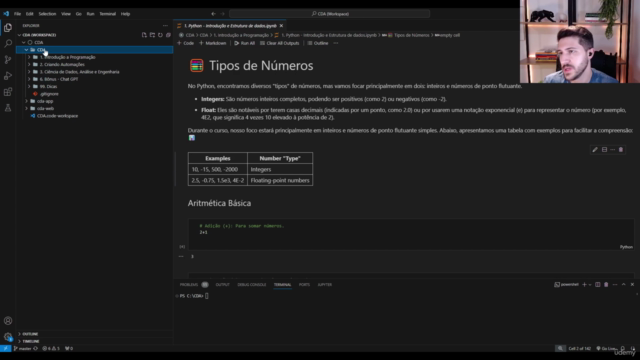Click the New Folder icon in Explorer
The width and height of the screenshot is (640, 360).
tap(152, 35)
